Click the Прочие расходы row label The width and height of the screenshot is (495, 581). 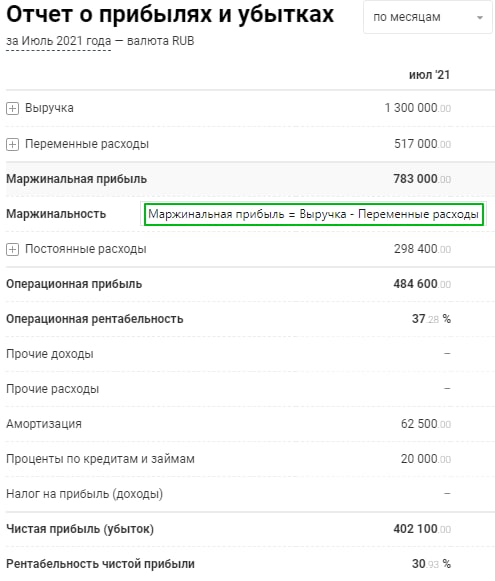tap(53, 389)
